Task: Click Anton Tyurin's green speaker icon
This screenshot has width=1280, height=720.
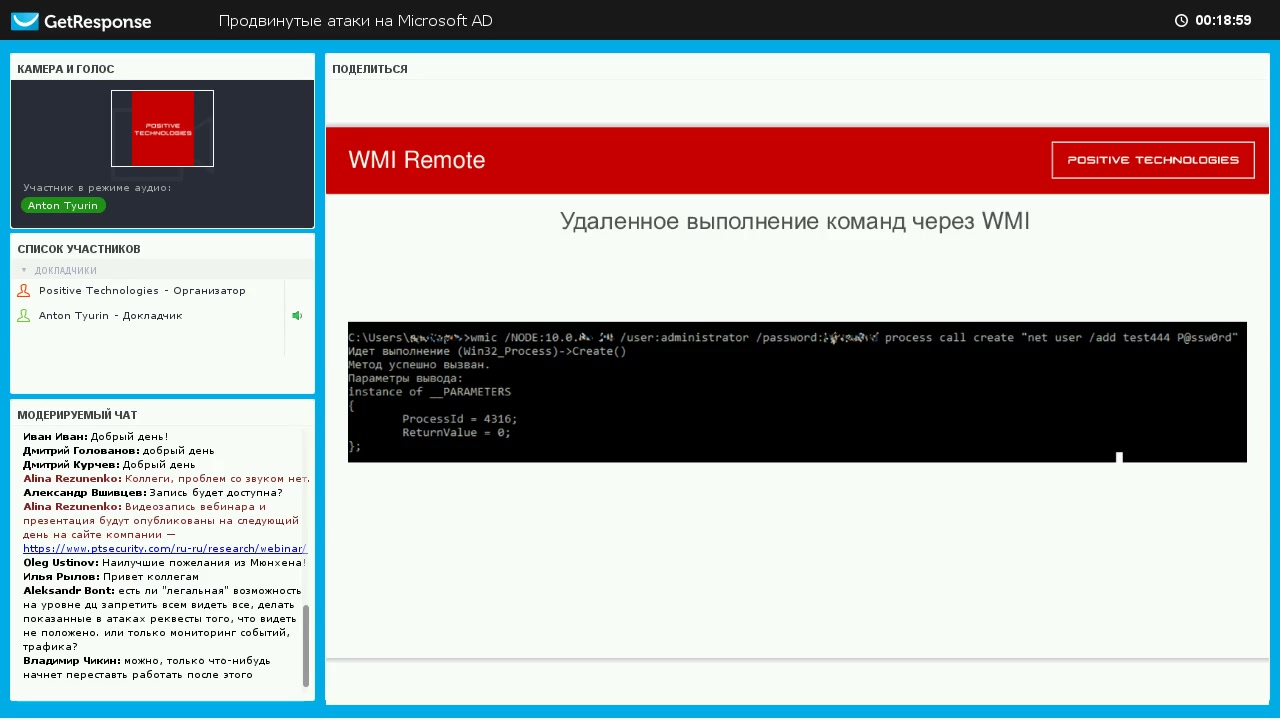Action: [297, 316]
